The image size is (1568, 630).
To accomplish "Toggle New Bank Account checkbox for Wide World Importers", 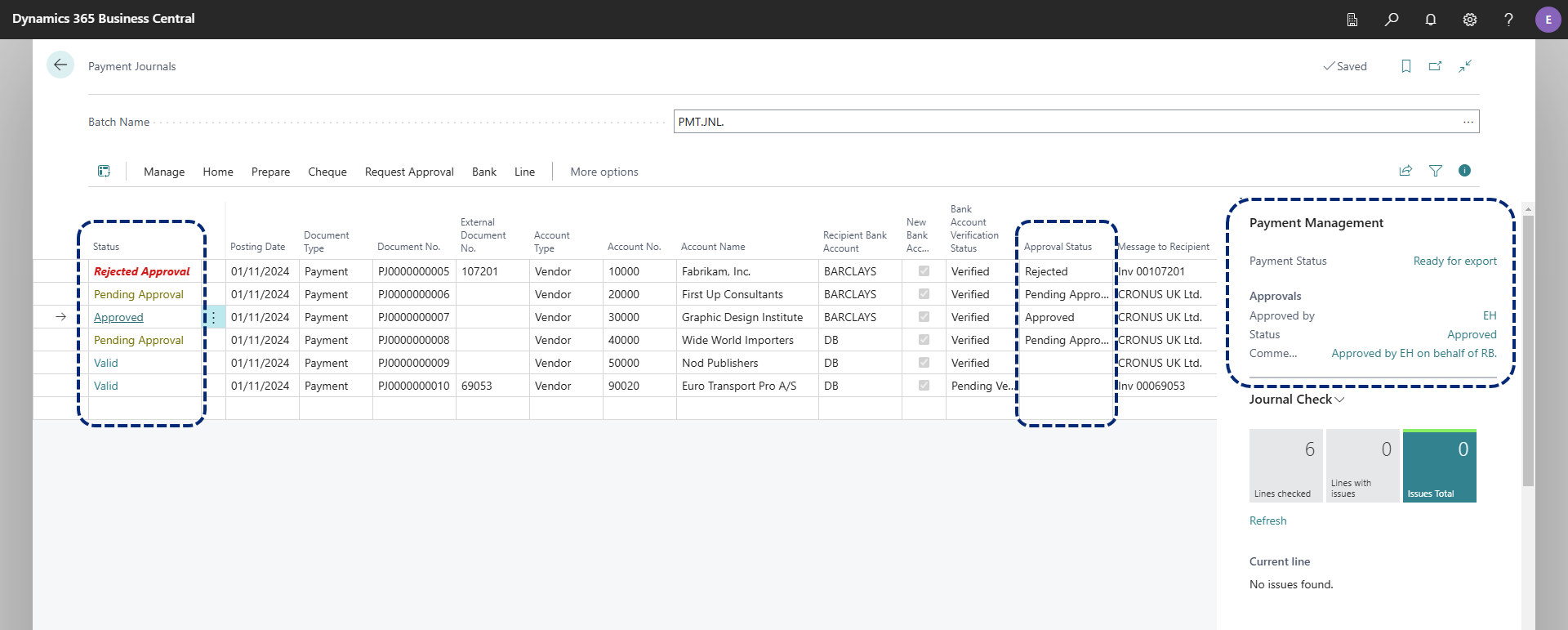I will [924, 340].
